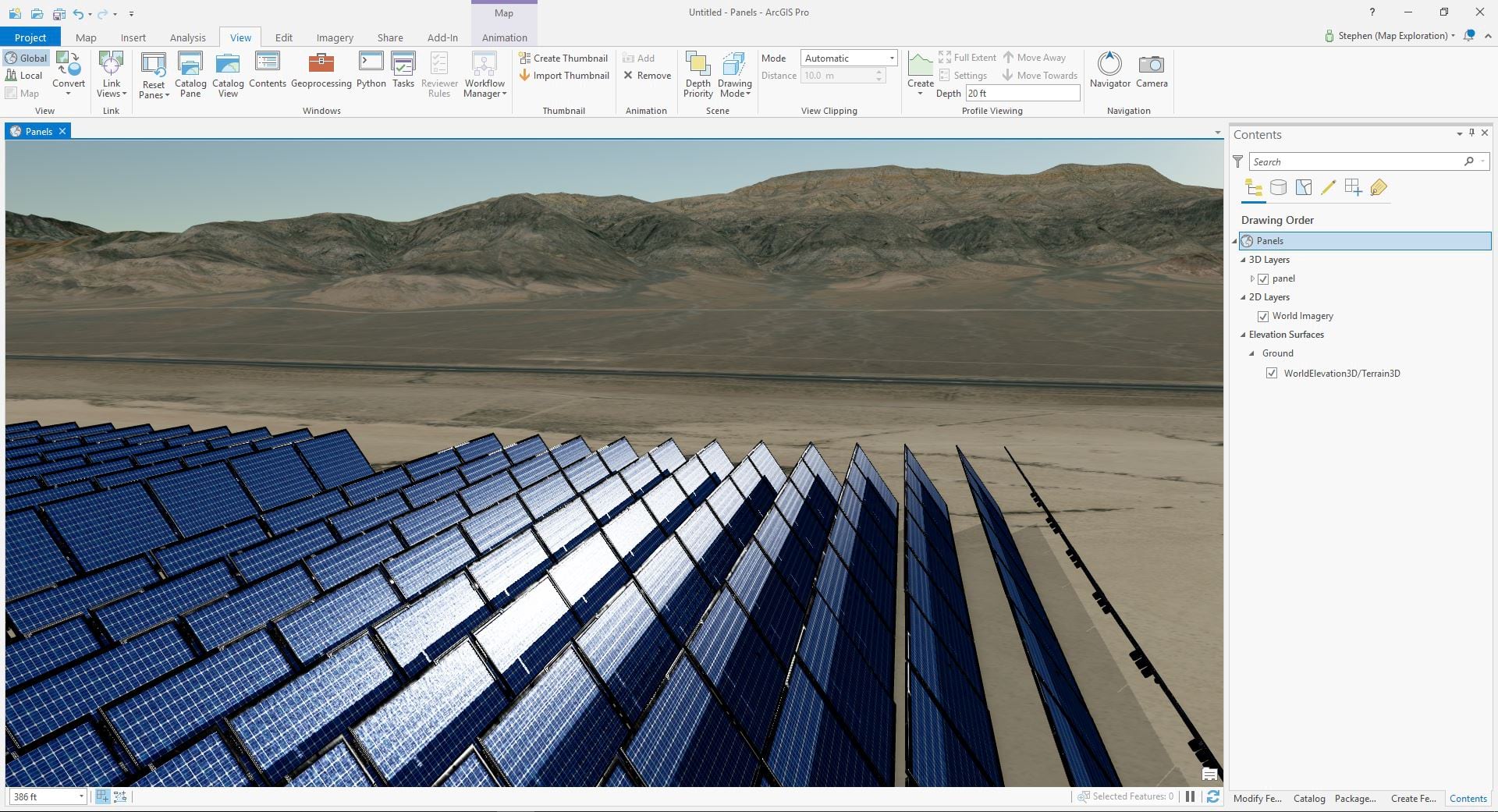Pause drawing in the scene view

tap(1190, 796)
